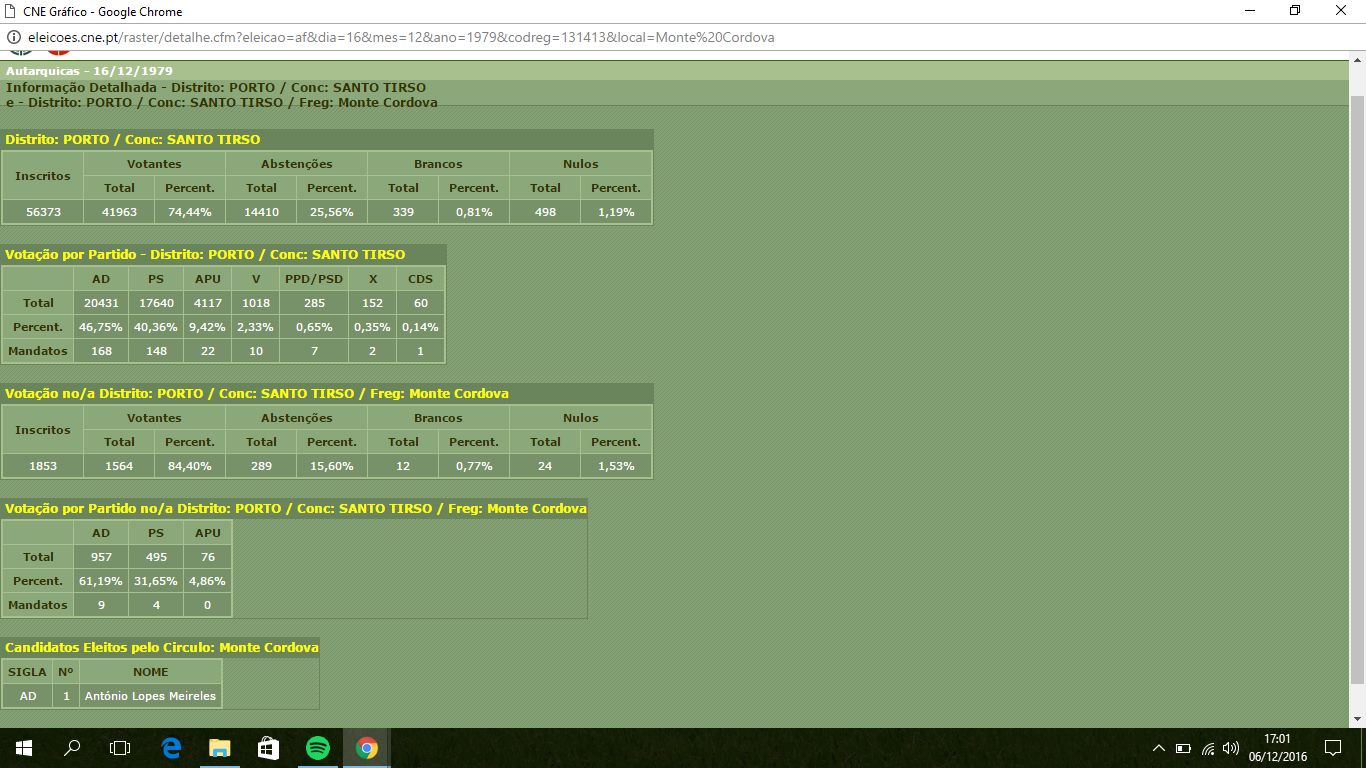Image resolution: width=1366 pixels, height=768 pixels.
Task: Click the Nulos total 498
Action: (545, 212)
